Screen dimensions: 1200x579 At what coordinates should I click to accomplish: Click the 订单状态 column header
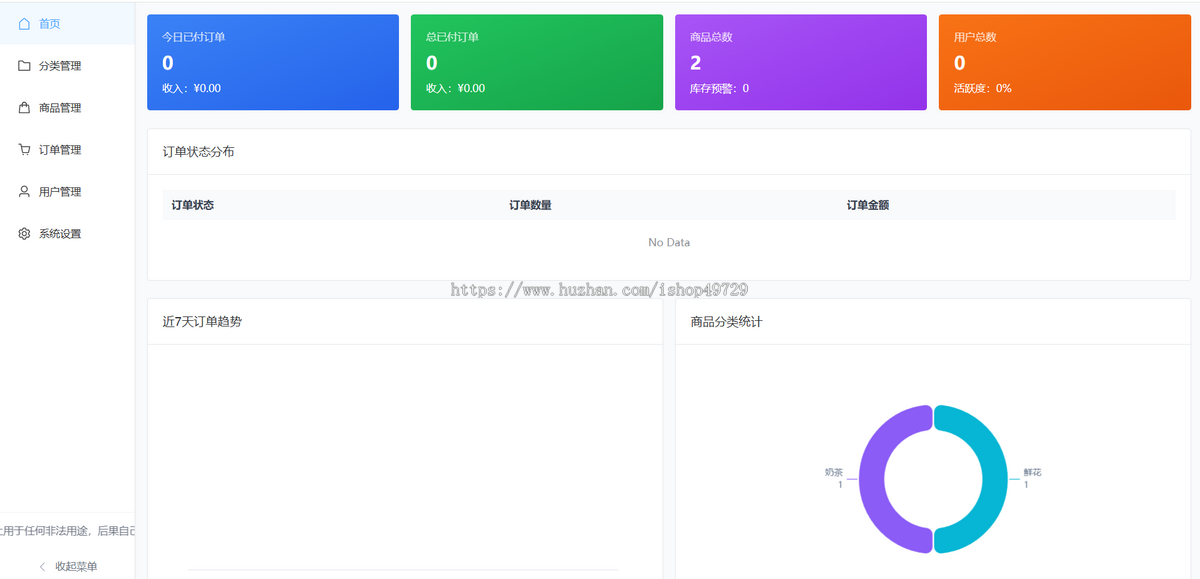193,205
